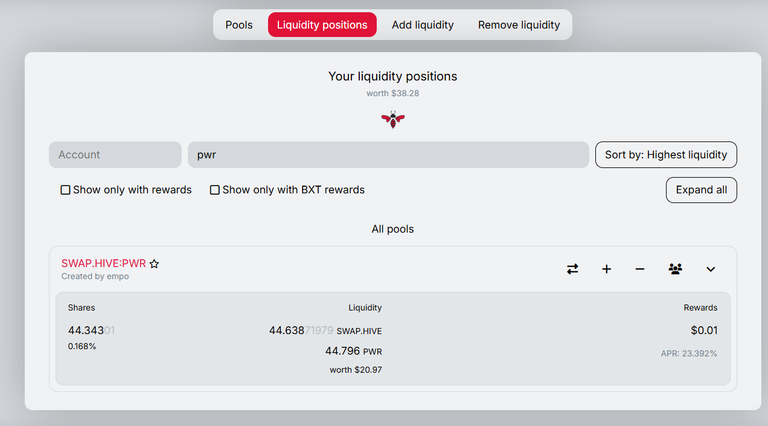Click the plus icon to add liquidity
Screen dimensions: 768x426
coord(606,269)
